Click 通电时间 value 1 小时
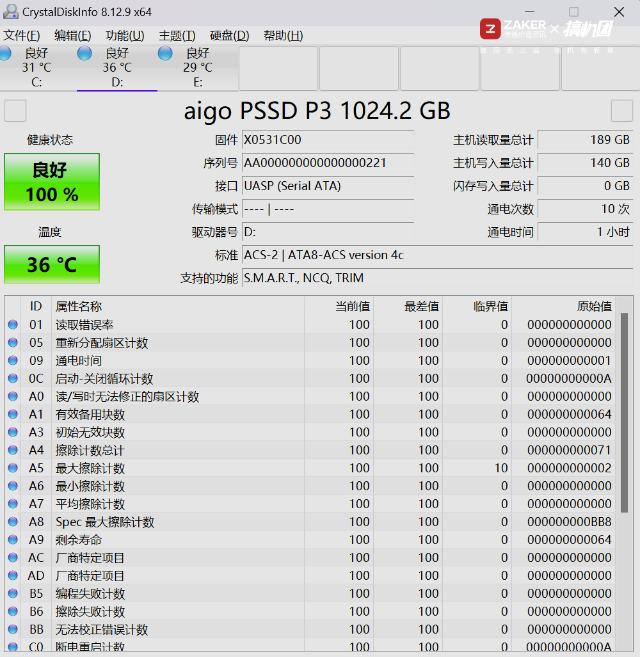Screen dimensions: 640x657 pyautogui.click(x=585, y=232)
